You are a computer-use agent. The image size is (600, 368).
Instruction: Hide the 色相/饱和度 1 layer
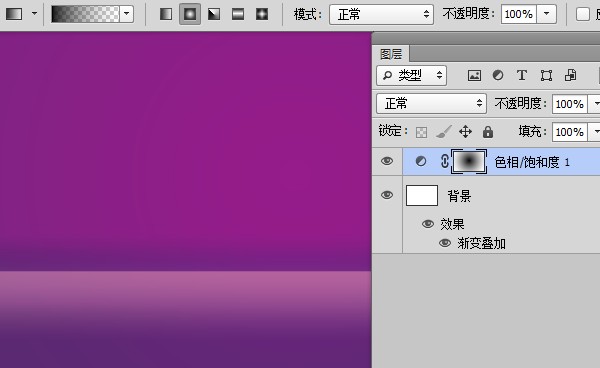tap(387, 161)
